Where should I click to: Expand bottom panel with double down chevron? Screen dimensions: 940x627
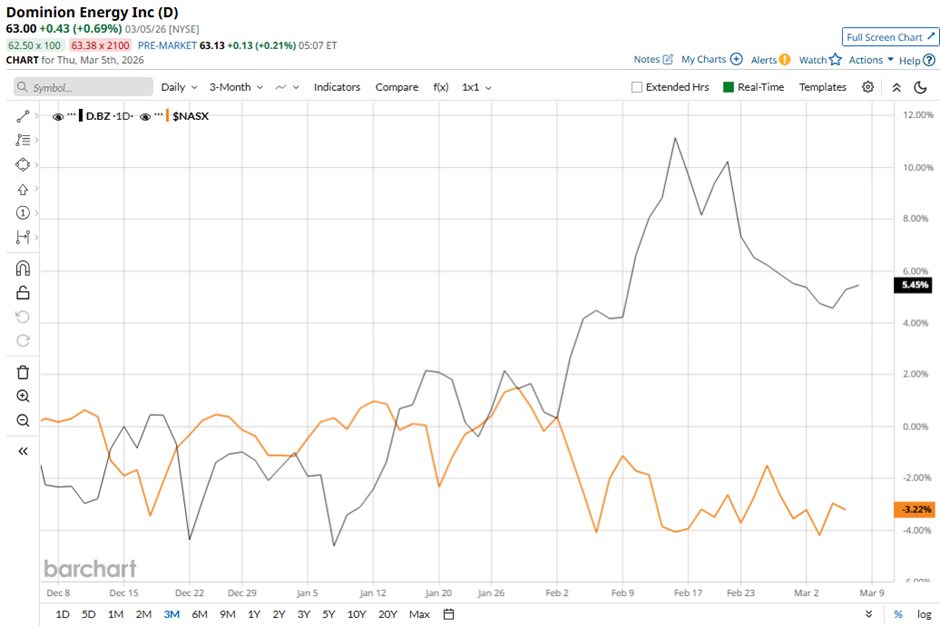point(869,614)
